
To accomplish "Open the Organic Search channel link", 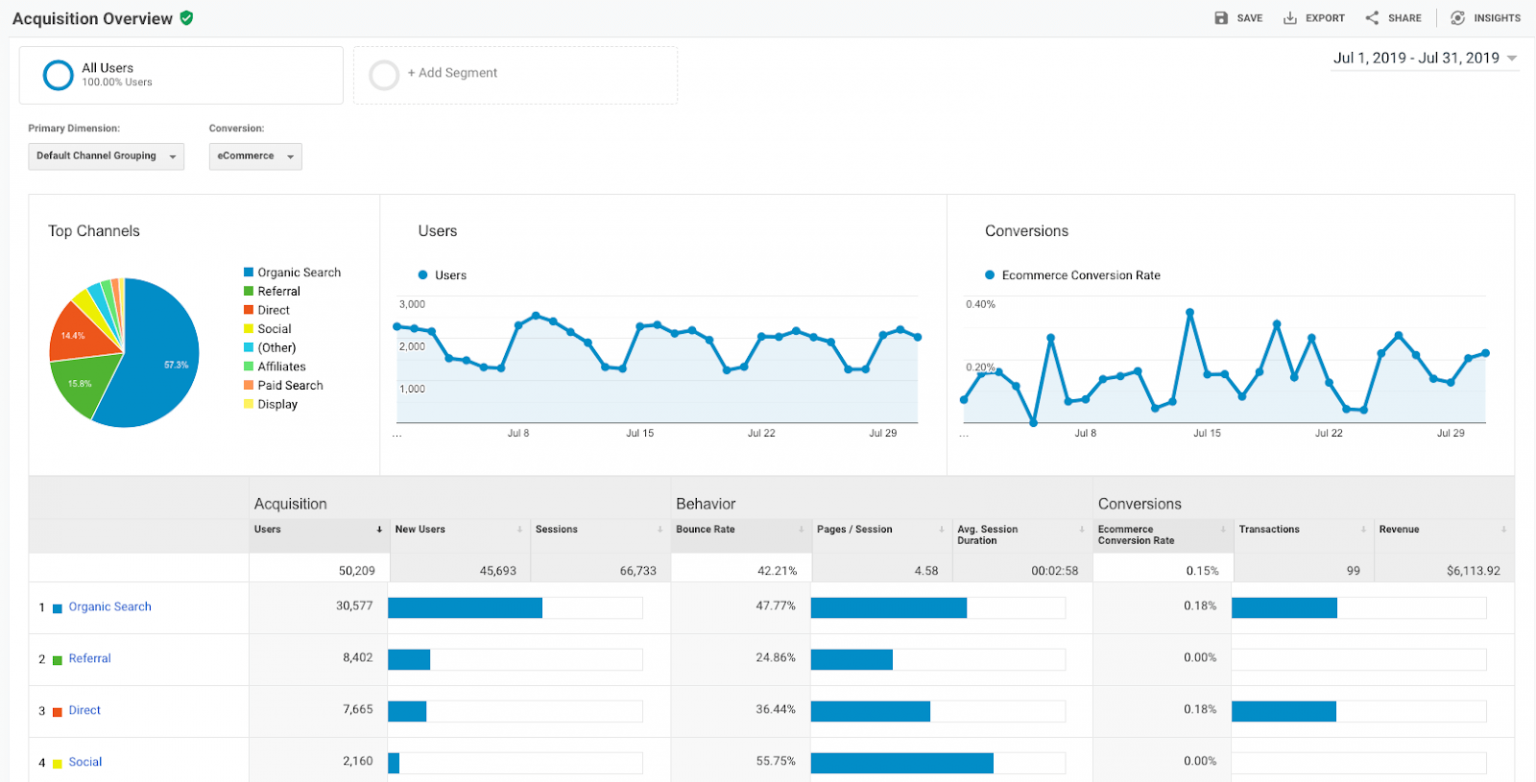I will 110,607.
